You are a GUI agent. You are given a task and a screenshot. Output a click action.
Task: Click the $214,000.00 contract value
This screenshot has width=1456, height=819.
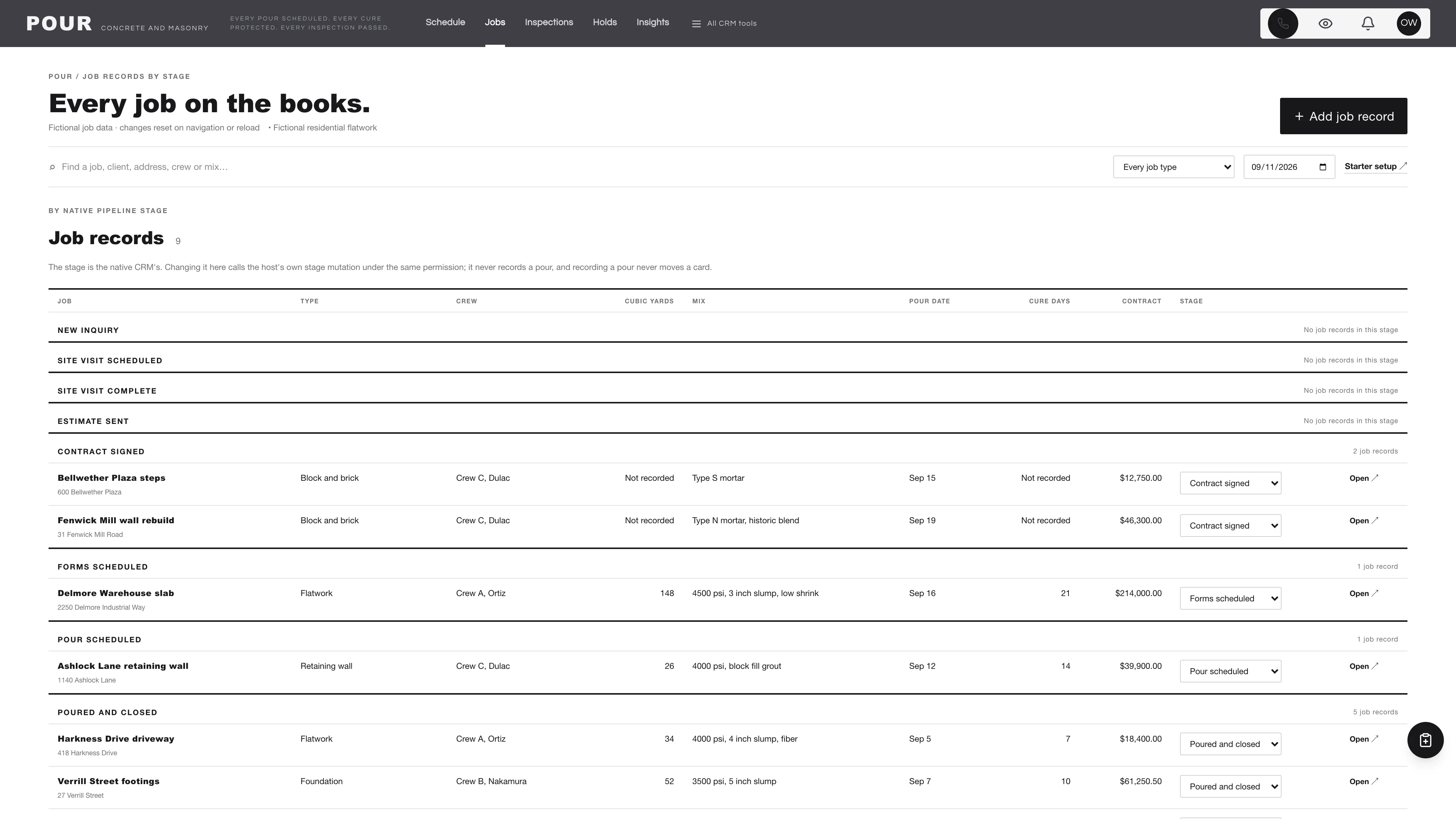click(1138, 593)
